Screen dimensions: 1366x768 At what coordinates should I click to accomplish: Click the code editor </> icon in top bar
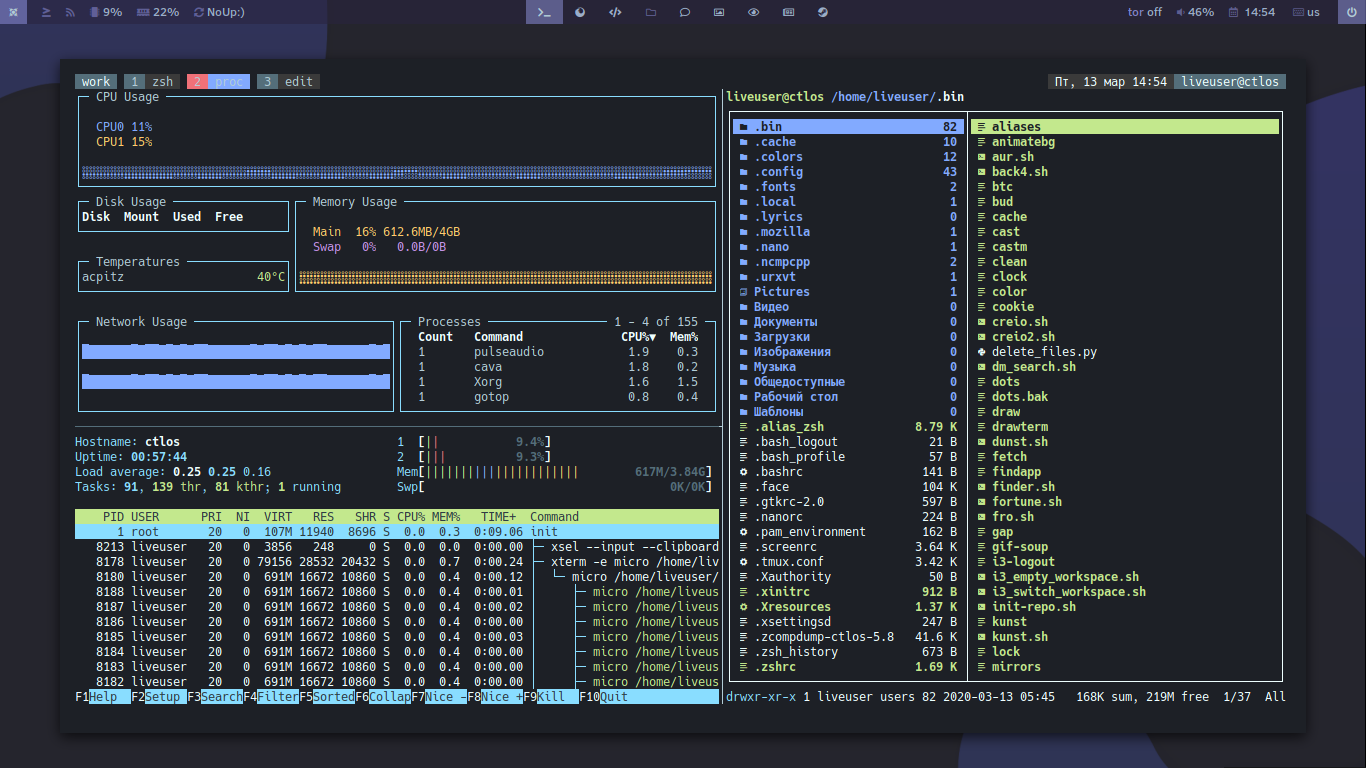coord(615,12)
